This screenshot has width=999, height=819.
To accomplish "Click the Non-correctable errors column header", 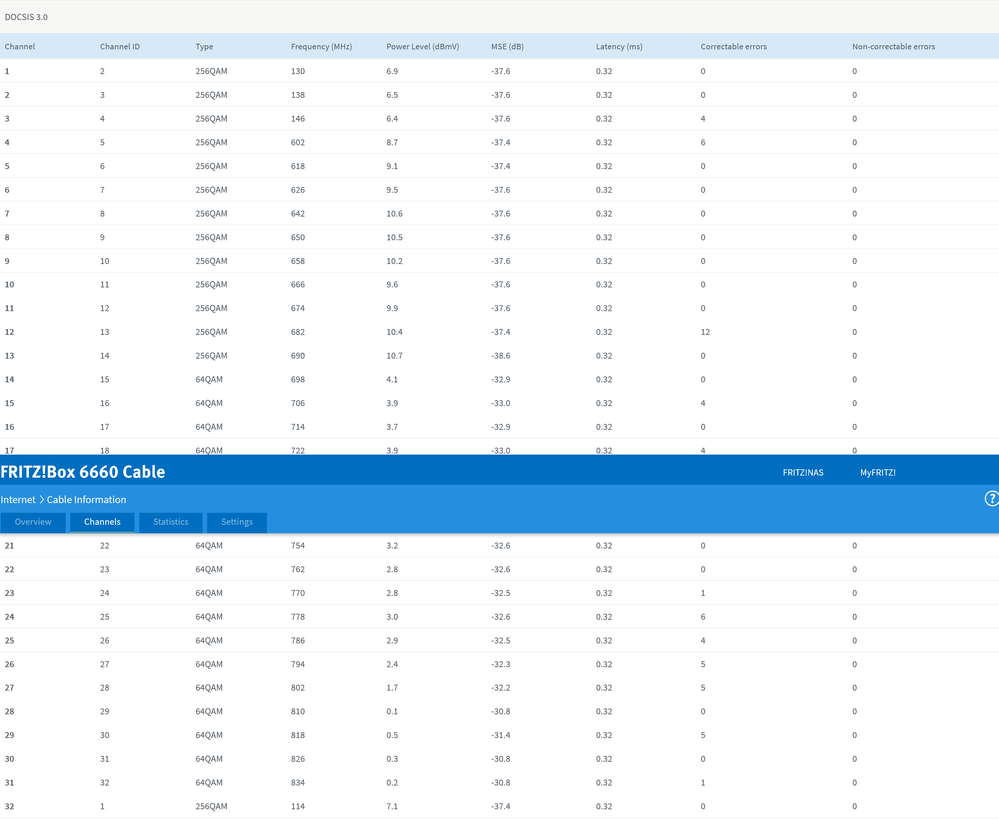I will pyautogui.click(x=893, y=47).
